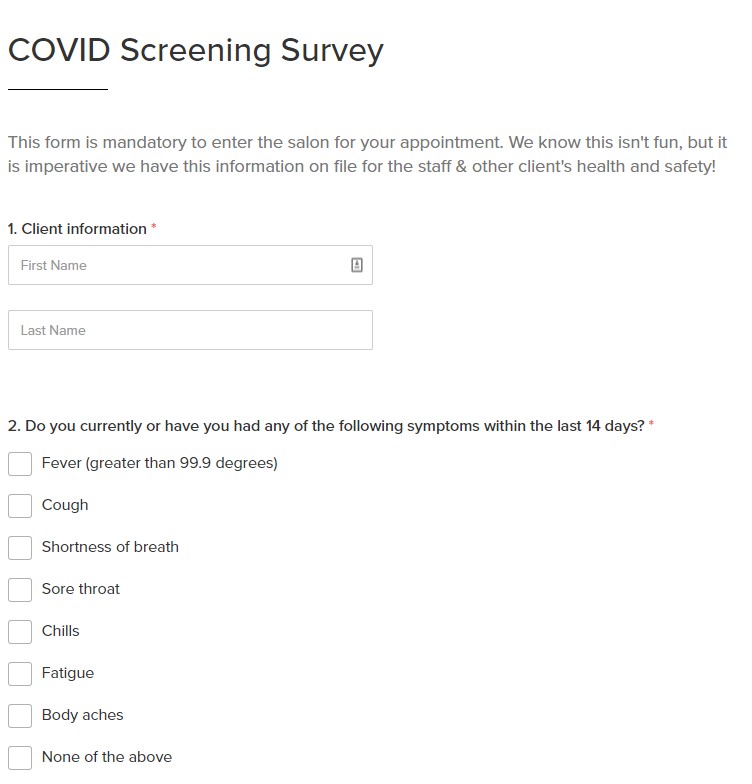
Task: Tick the Shortness of breath checkbox
Action: point(20,548)
